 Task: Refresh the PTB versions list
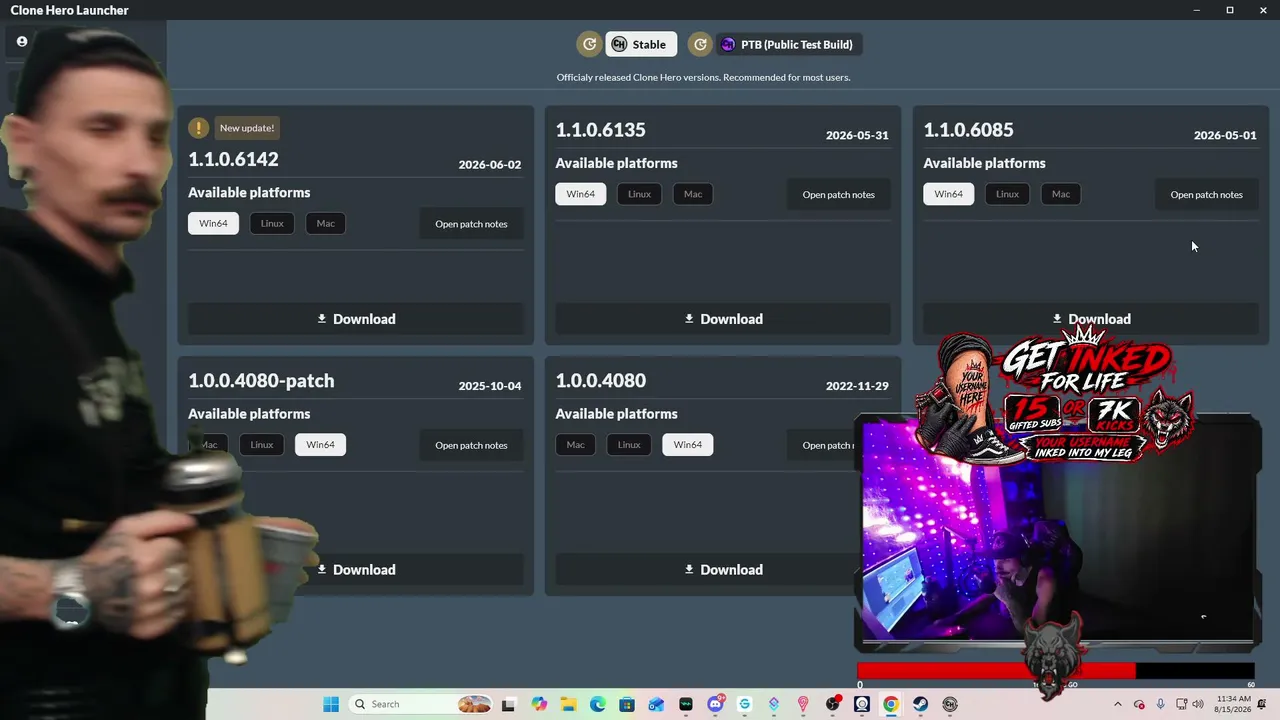pos(700,44)
